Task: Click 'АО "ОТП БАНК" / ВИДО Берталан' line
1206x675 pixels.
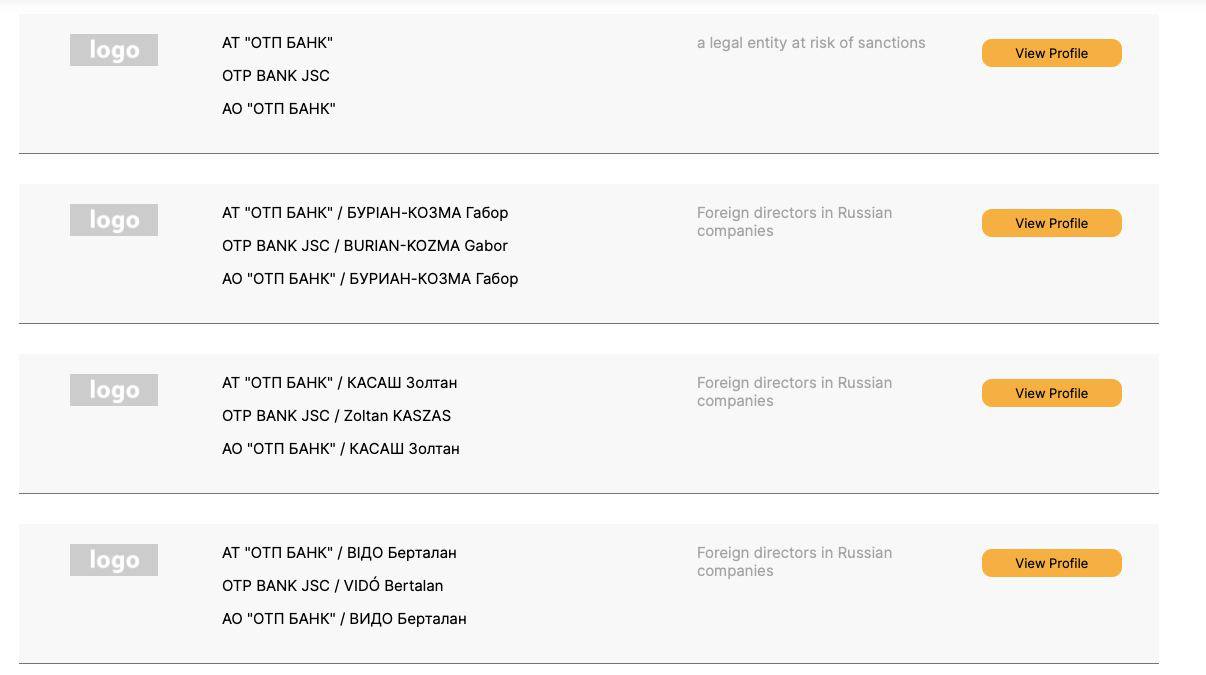Action: point(344,619)
